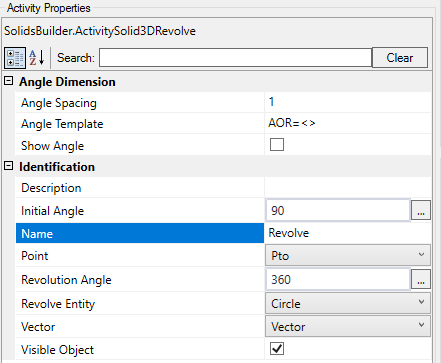Select the Angle Template property label
Screen dimensions: 441x363
point(62,124)
